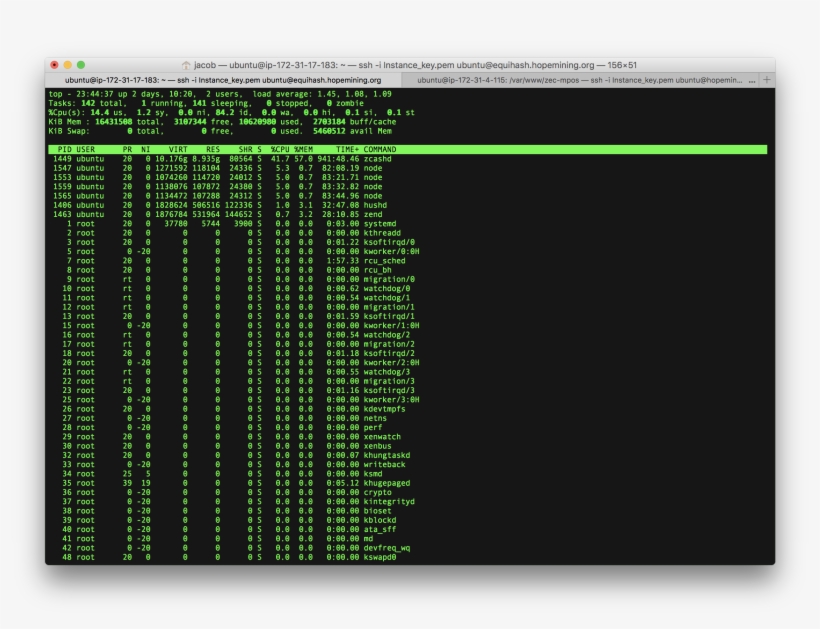The image size is (820, 629).
Task: Click the rcu_sched process row
Action: 227,261
